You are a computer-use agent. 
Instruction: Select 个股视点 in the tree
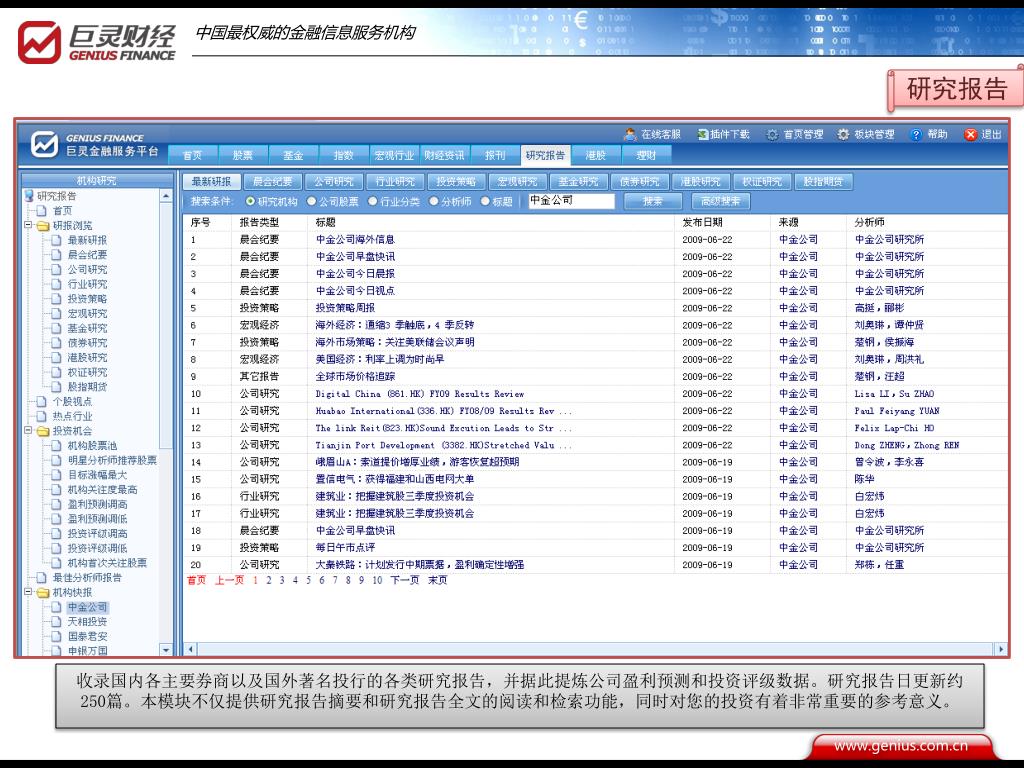click(72, 402)
